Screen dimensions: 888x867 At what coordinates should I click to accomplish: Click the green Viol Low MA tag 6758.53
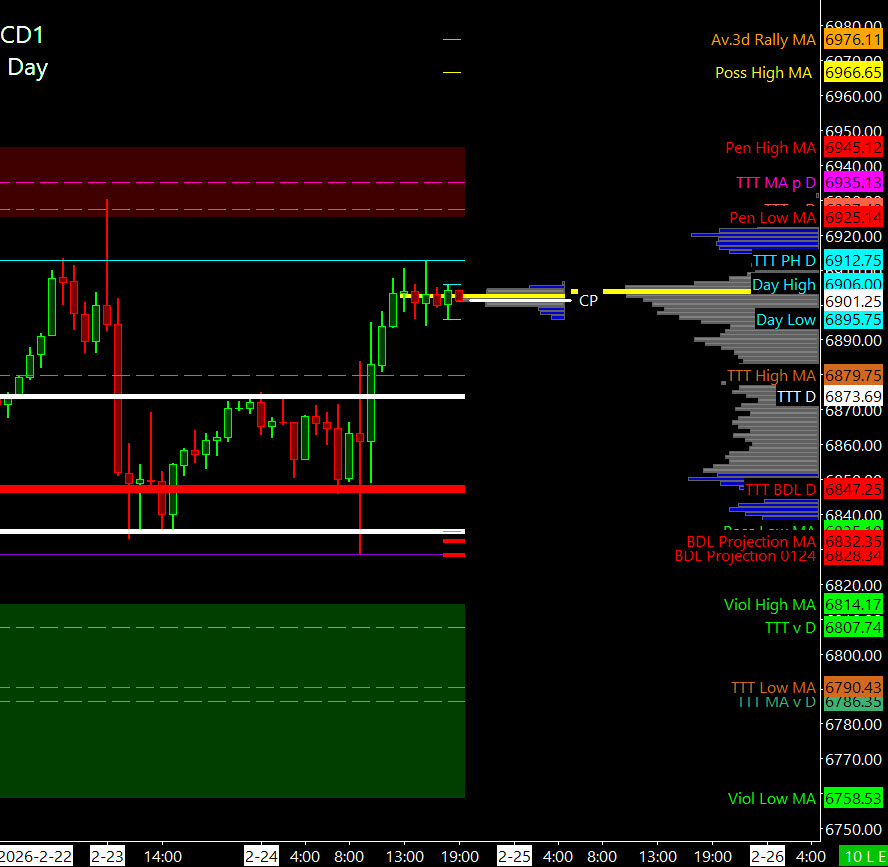(x=853, y=799)
